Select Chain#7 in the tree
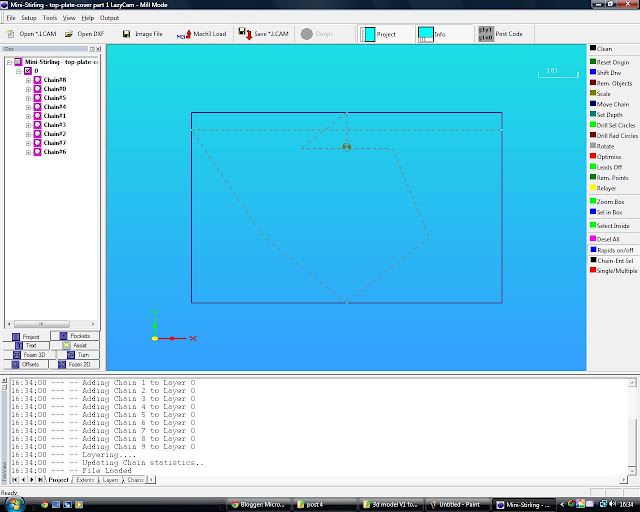 click(55, 143)
